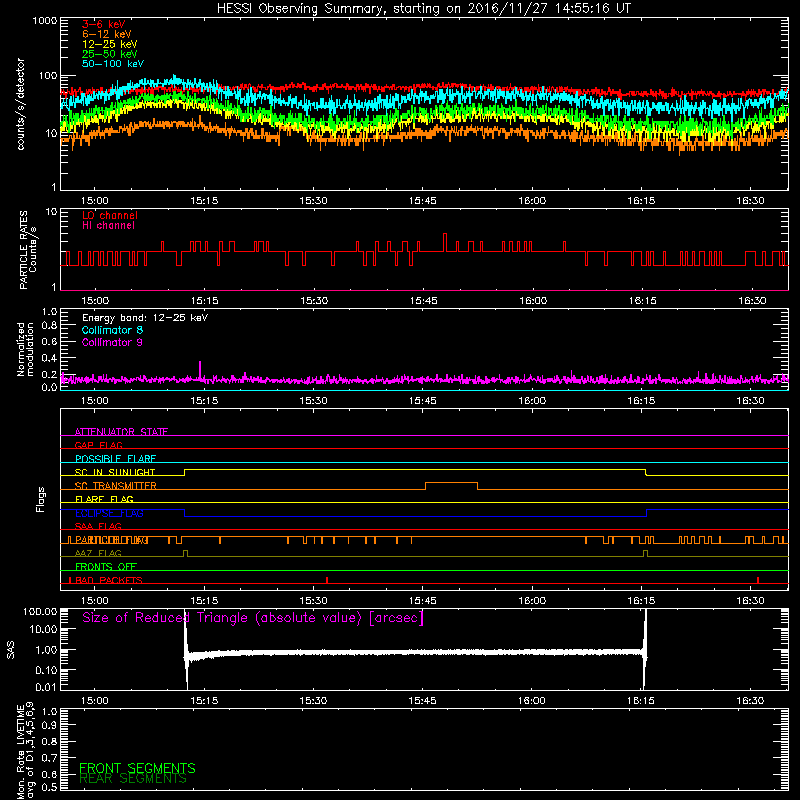Click the 0.01 tick label on SAS axis
The height and width of the screenshot is (800, 800).
click(46, 687)
